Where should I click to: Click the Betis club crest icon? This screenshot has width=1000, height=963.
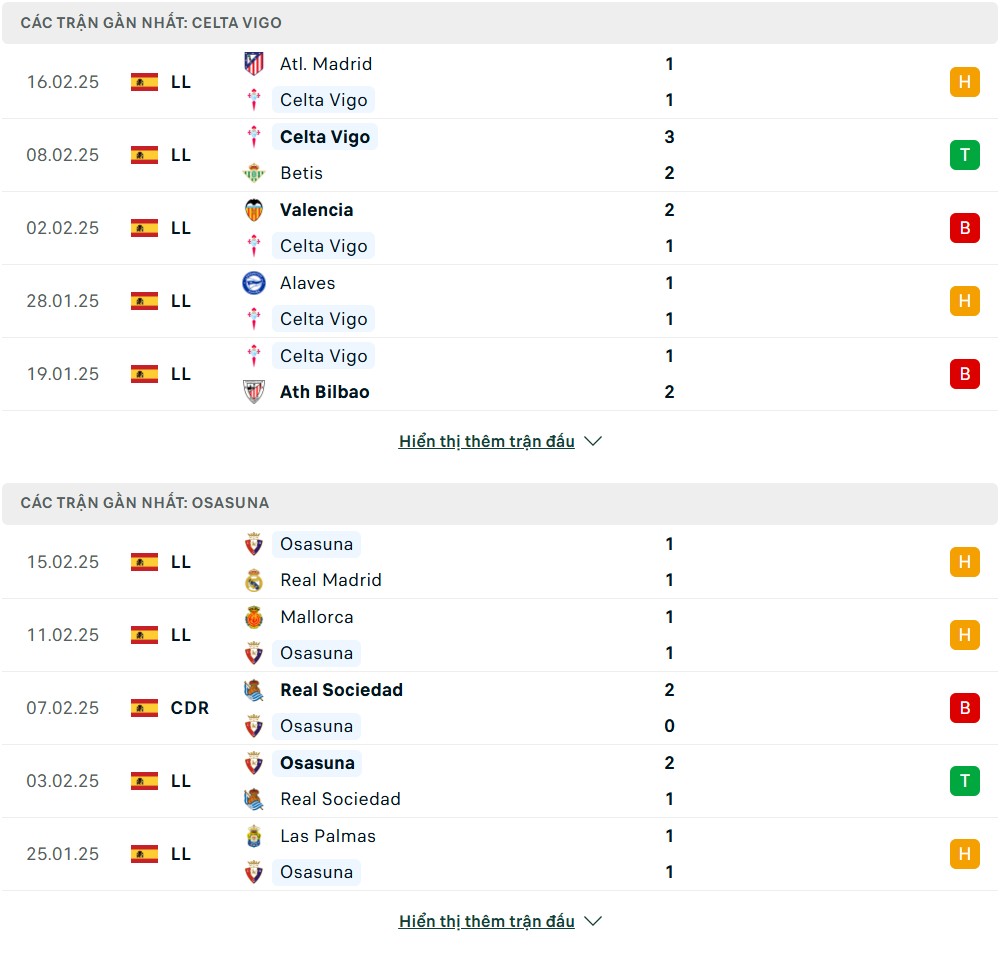(254, 173)
